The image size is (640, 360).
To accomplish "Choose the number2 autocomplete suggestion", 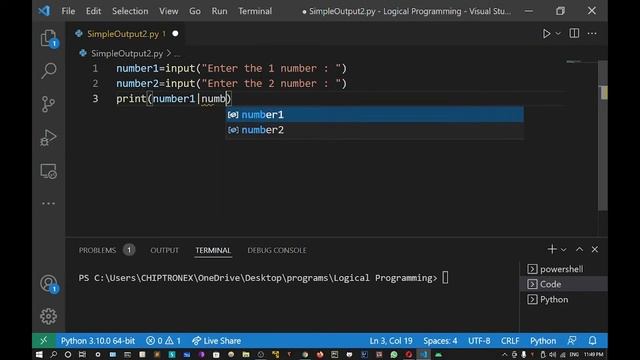I will (374, 130).
